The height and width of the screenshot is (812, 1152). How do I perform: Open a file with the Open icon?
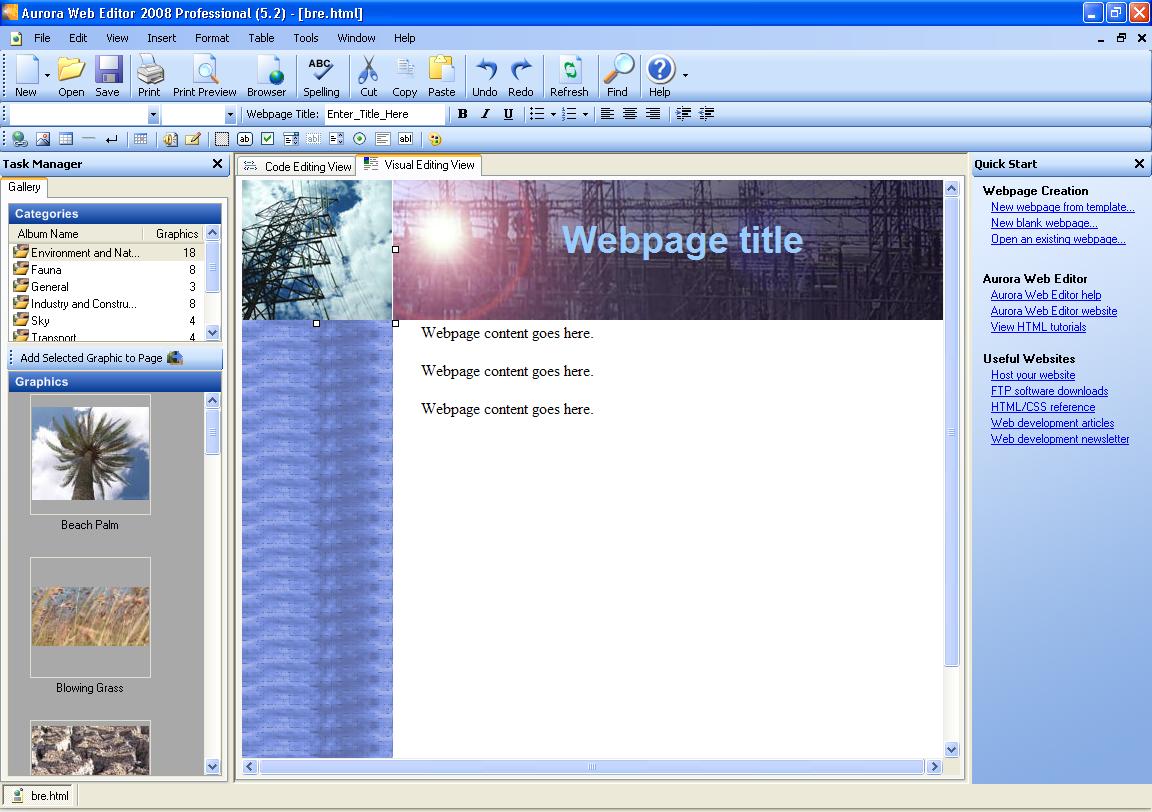point(71,76)
